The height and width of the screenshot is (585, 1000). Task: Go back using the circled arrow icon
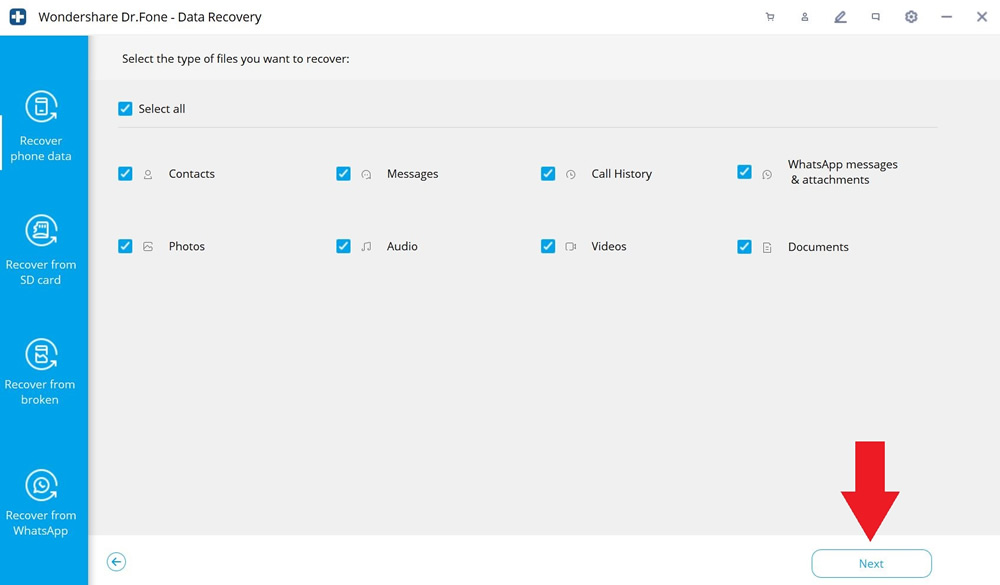116,562
